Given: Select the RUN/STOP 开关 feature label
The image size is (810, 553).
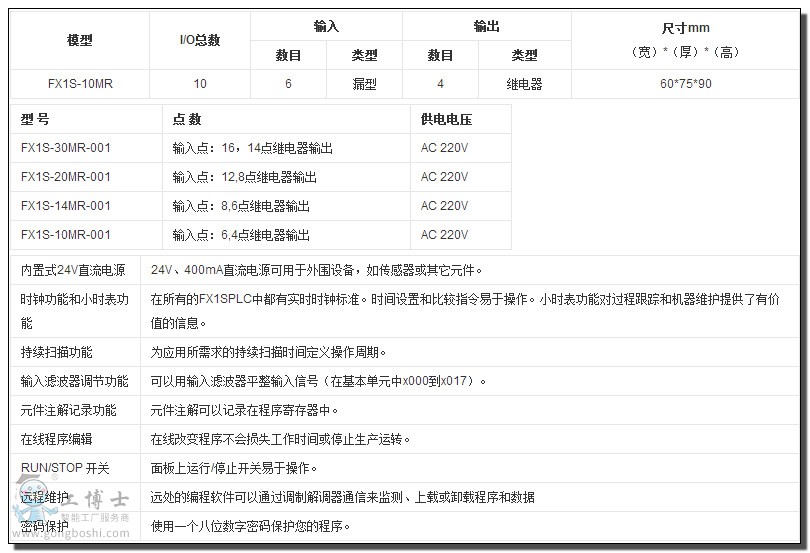Looking at the screenshot, I should click(x=65, y=468).
